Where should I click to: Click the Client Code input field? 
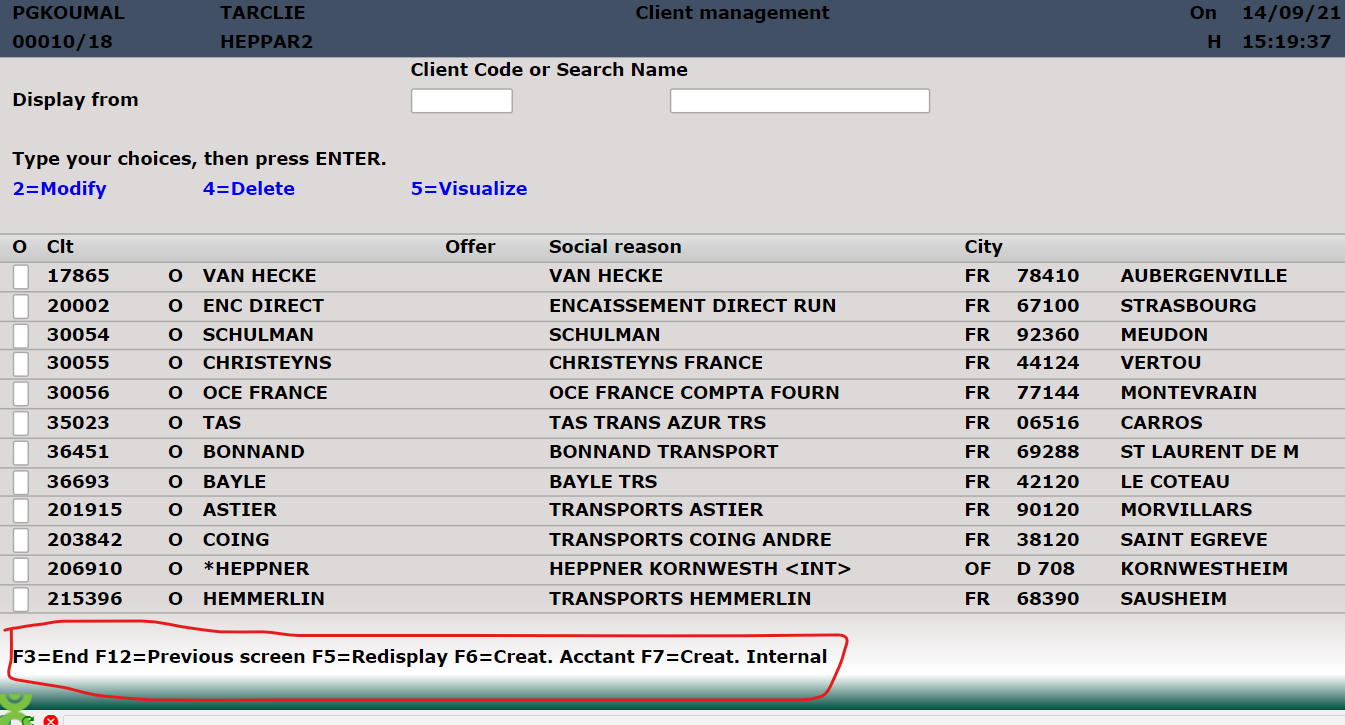(x=462, y=101)
